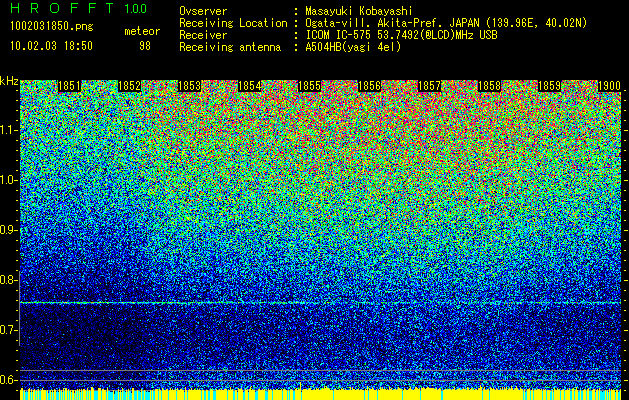Click the 1900 time marker label
This screenshot has height=400, width=629.
(x=609, y=86)
